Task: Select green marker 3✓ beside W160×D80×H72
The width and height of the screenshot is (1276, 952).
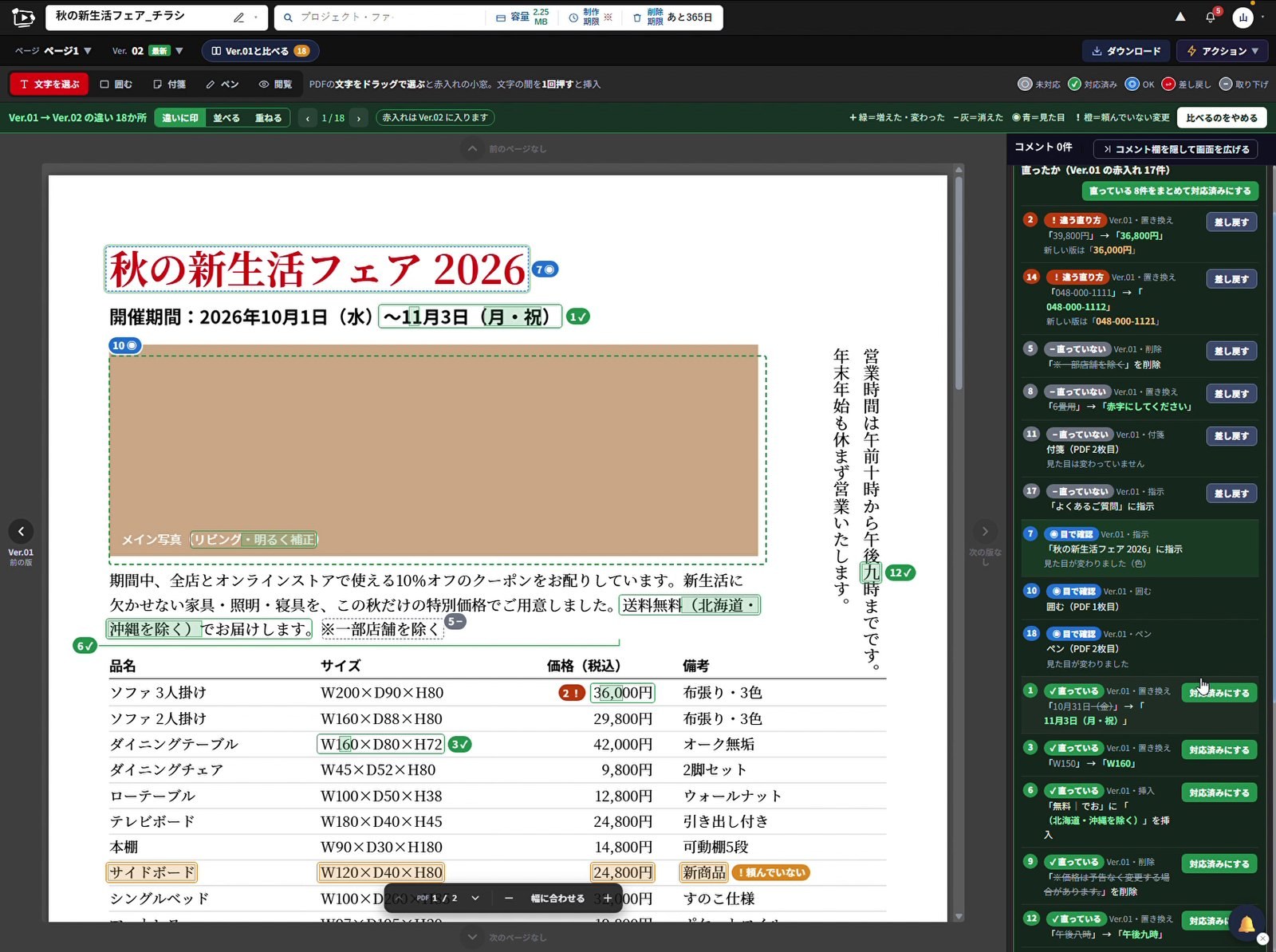Action: [460, 744]
